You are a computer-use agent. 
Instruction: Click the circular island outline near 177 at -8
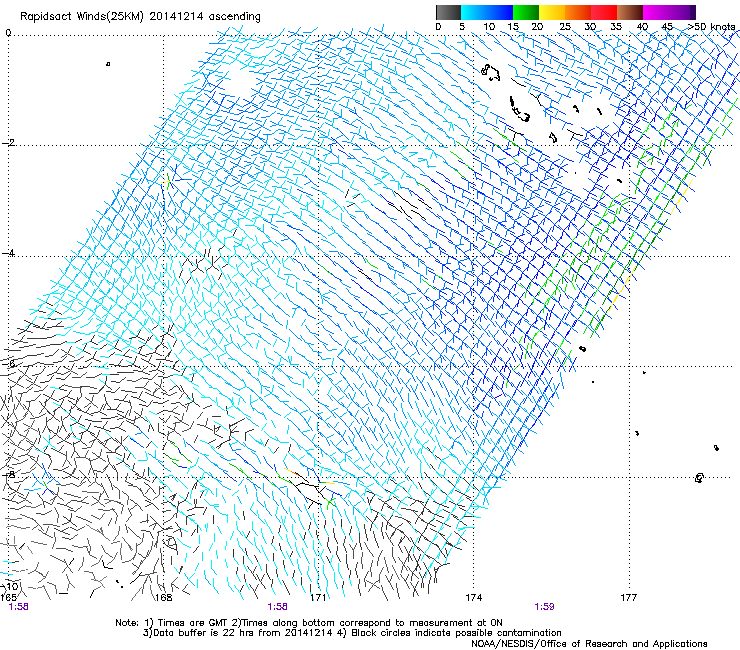pyautogui.click(x=699, y=478)
